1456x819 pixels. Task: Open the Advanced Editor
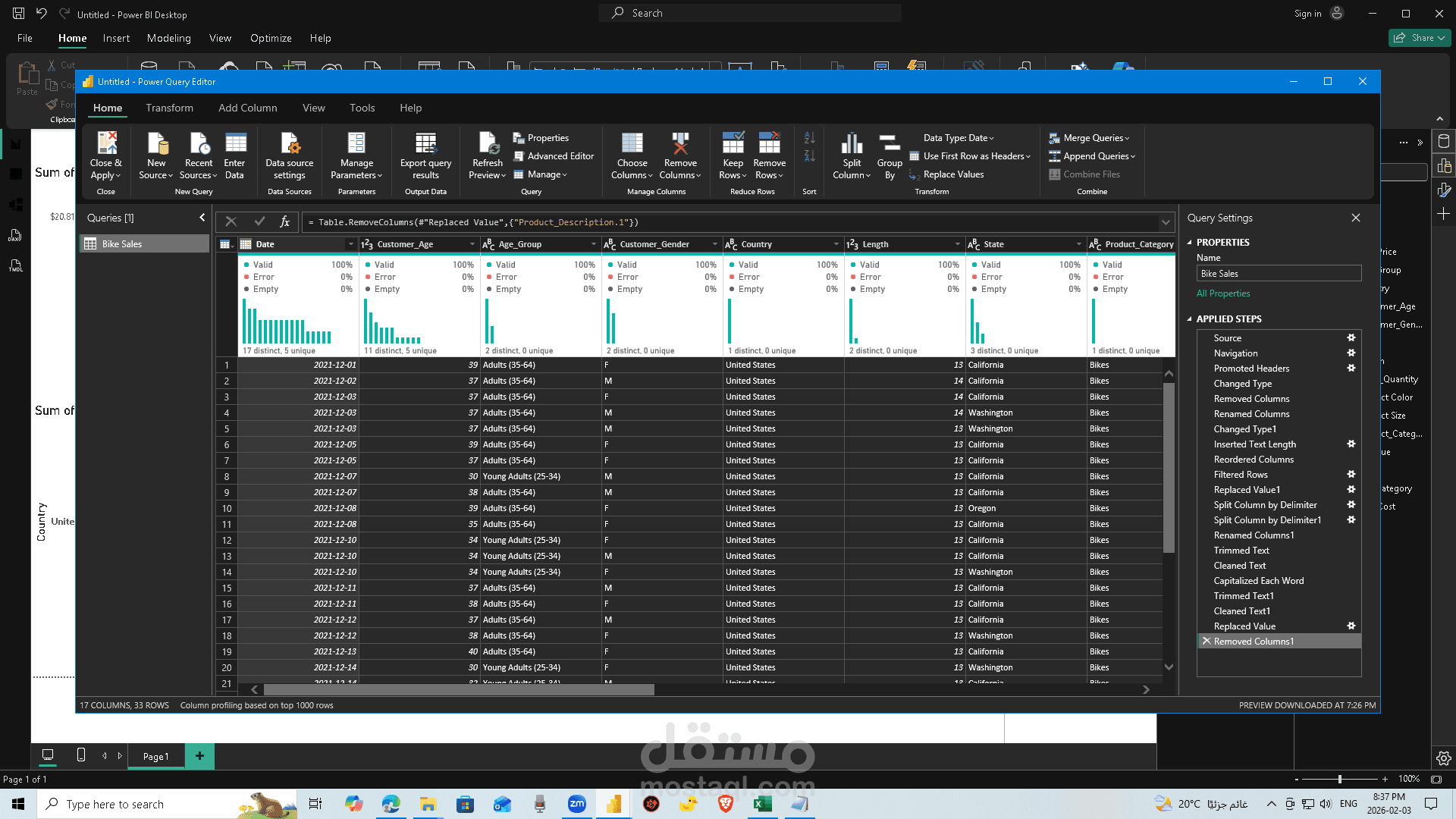coord(554,156)
